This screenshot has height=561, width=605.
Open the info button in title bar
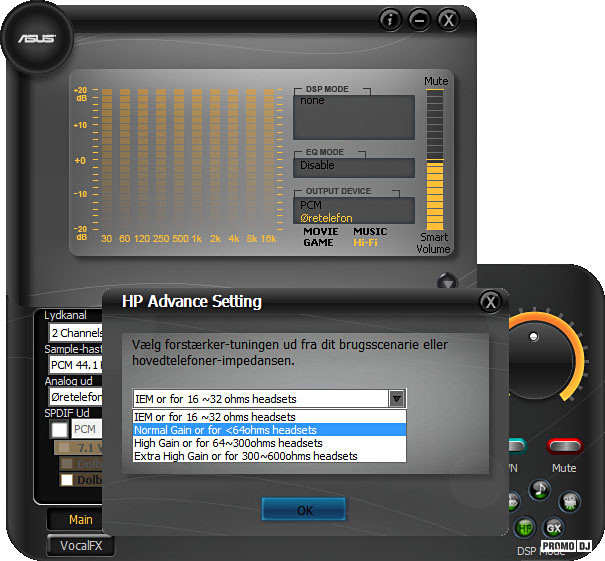pos(391,19)
